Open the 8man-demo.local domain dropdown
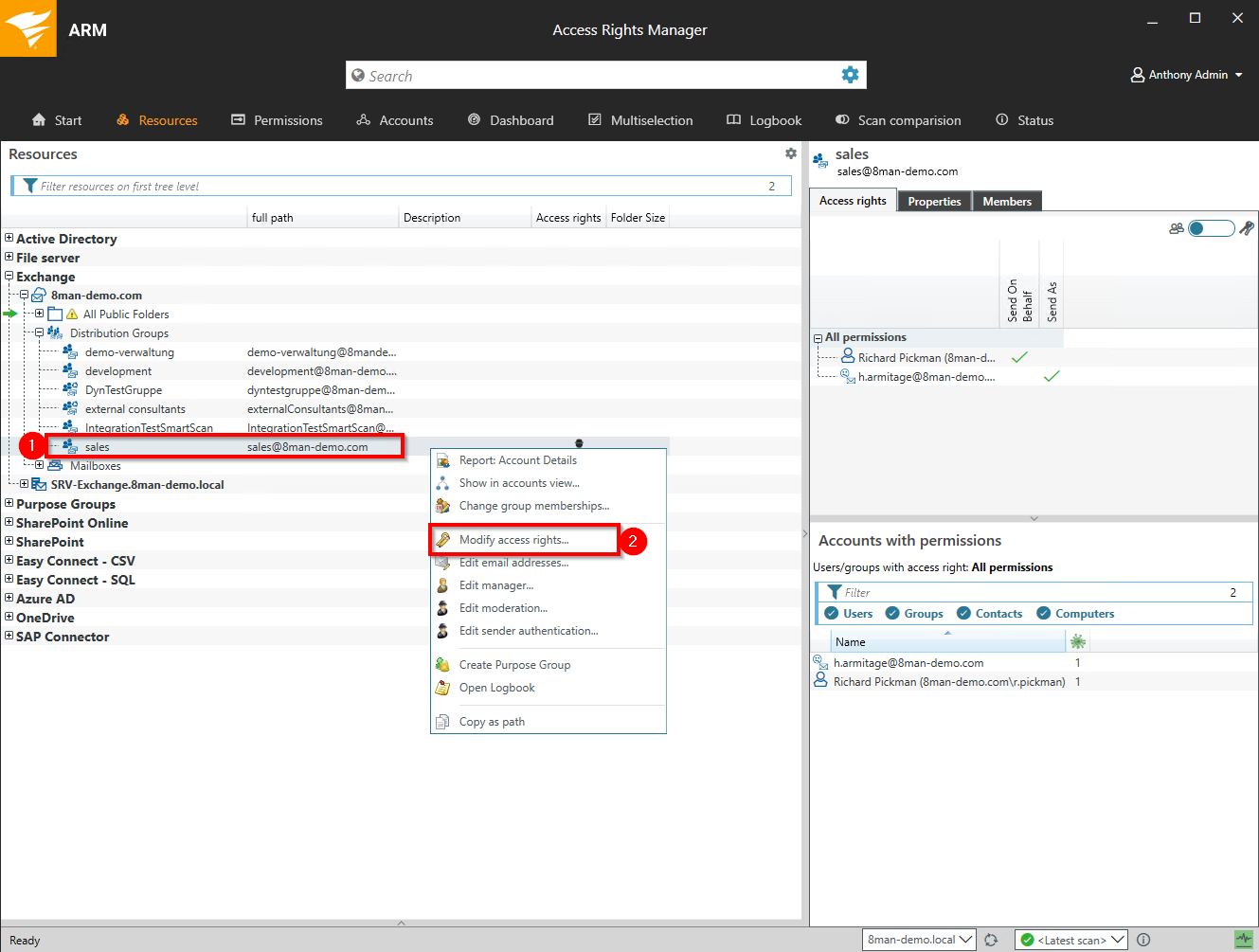Image resolution: width=1259 pixels, height=952 pixels. click(x=919, y=940)
